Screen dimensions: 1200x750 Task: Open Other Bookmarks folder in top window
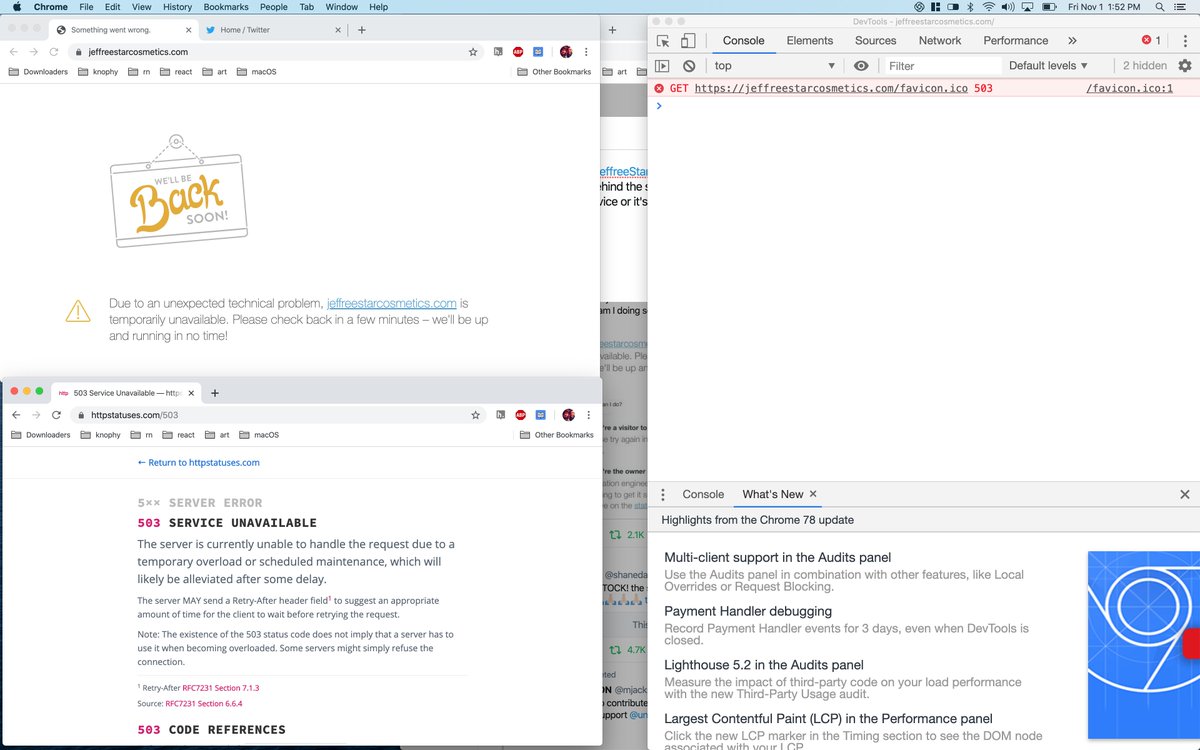click(554, 72)
